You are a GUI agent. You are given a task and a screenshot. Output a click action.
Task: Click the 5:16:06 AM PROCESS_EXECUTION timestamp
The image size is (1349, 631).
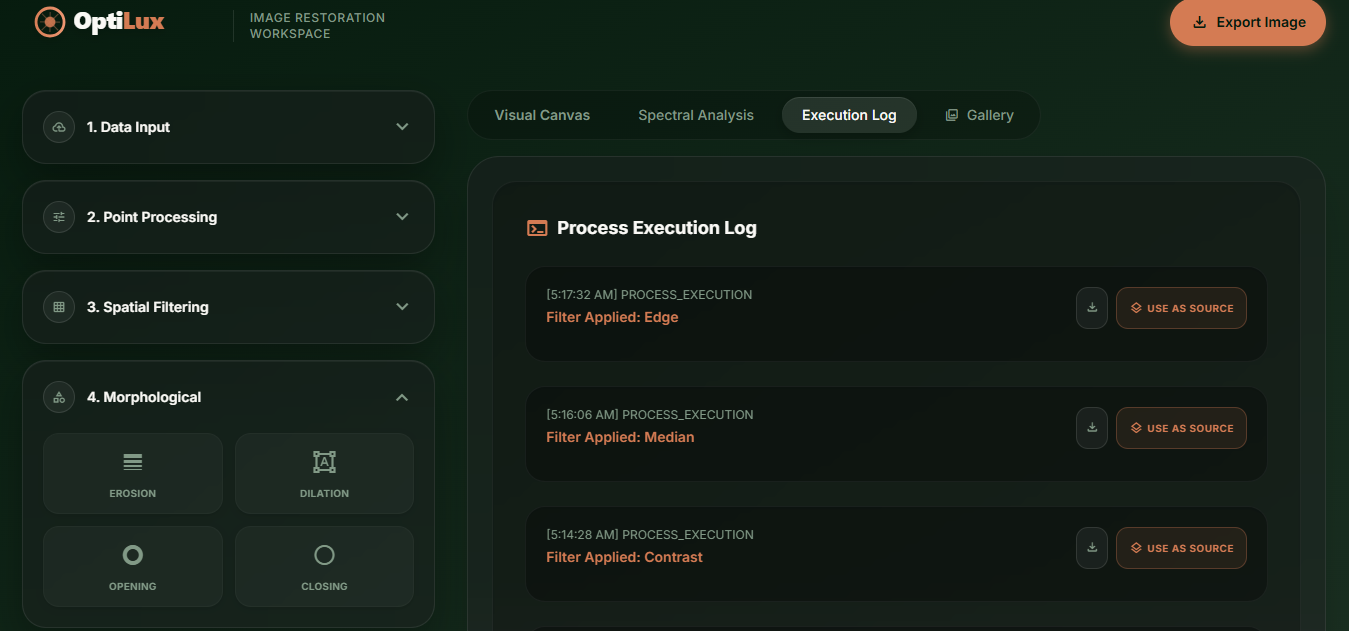(650, 415)
